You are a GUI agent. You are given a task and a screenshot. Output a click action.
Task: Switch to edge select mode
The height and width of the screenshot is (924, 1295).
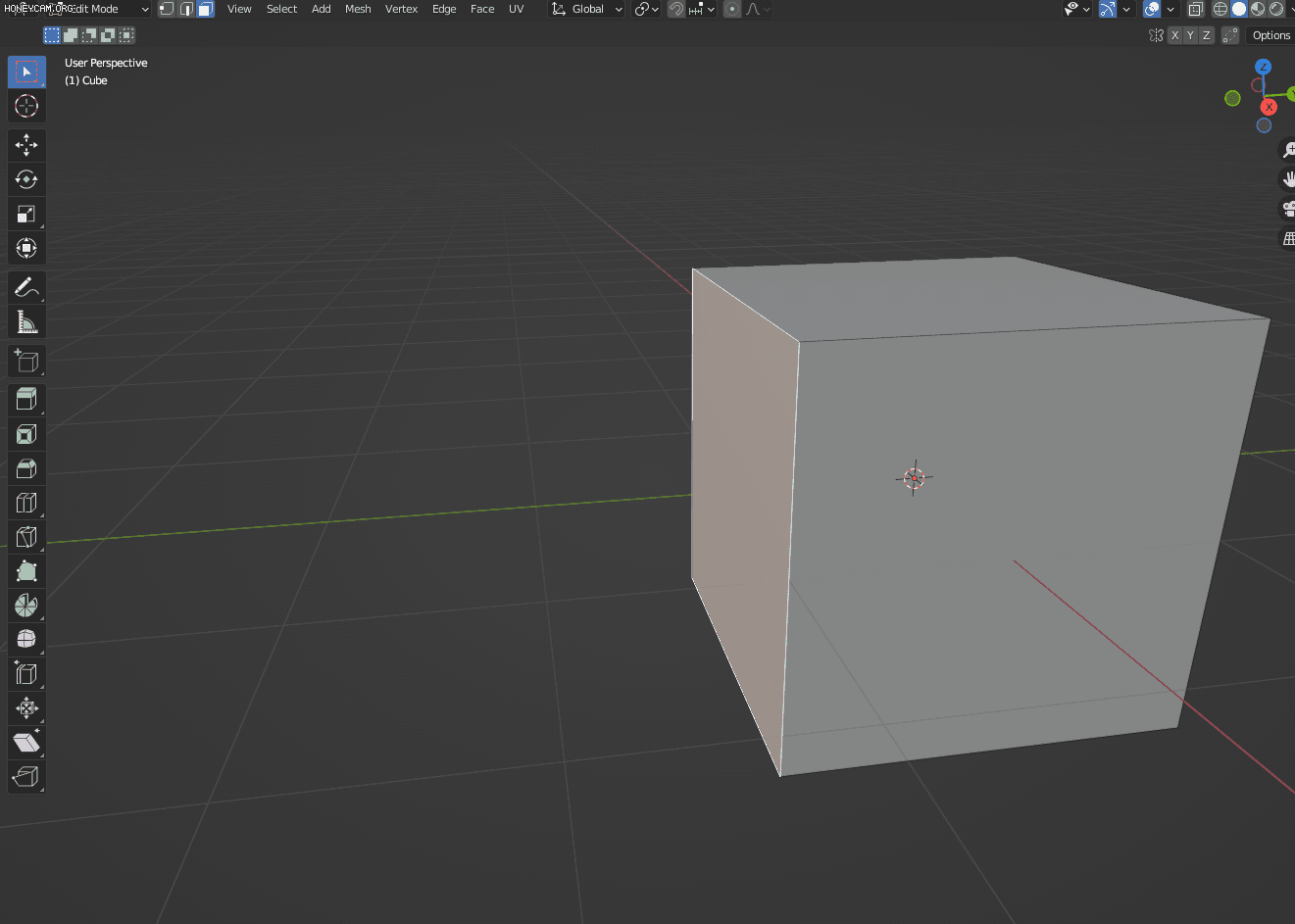[x=186, y=9]
